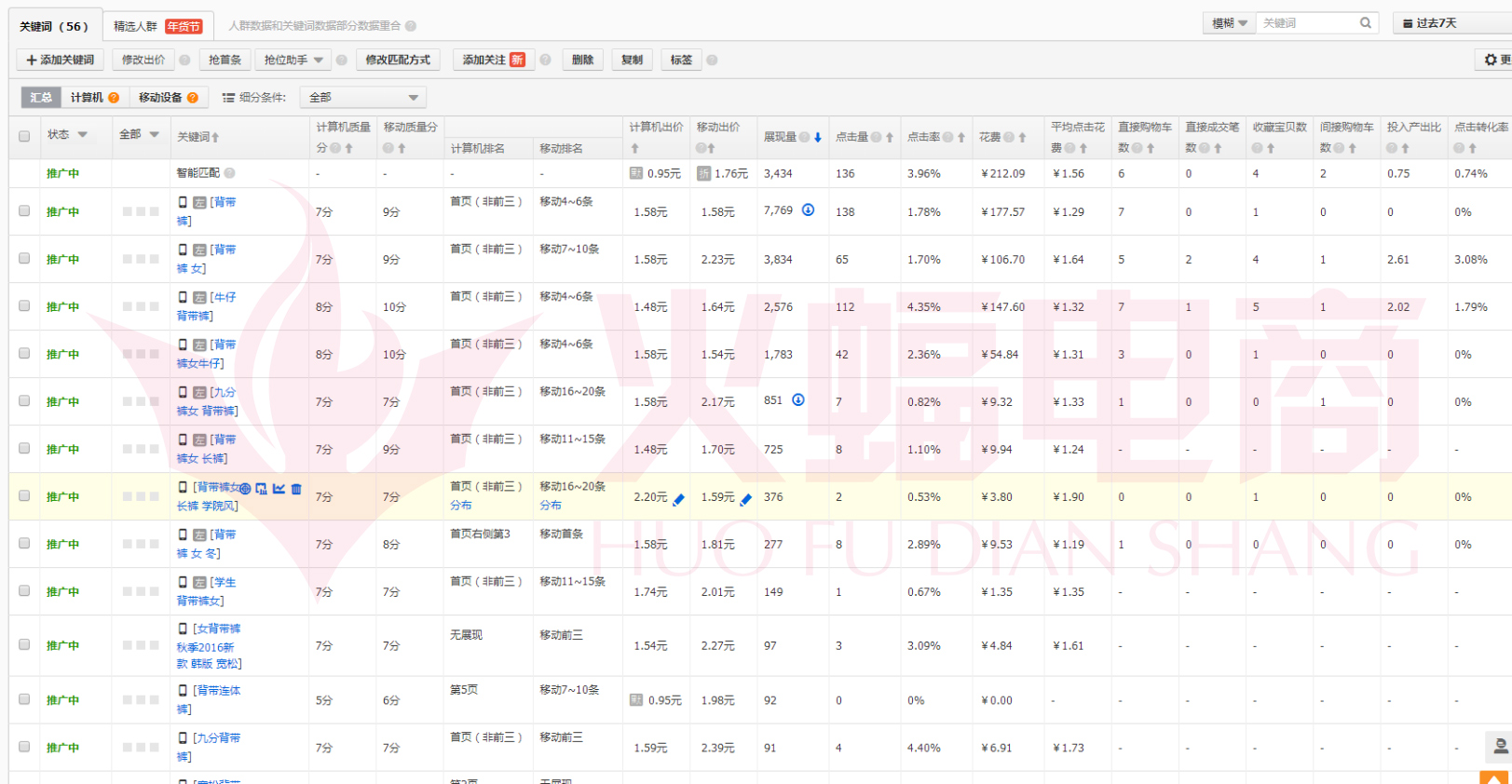
Task: Click the help icon beside 智能匹配
Action: click(x=229, y=173)
